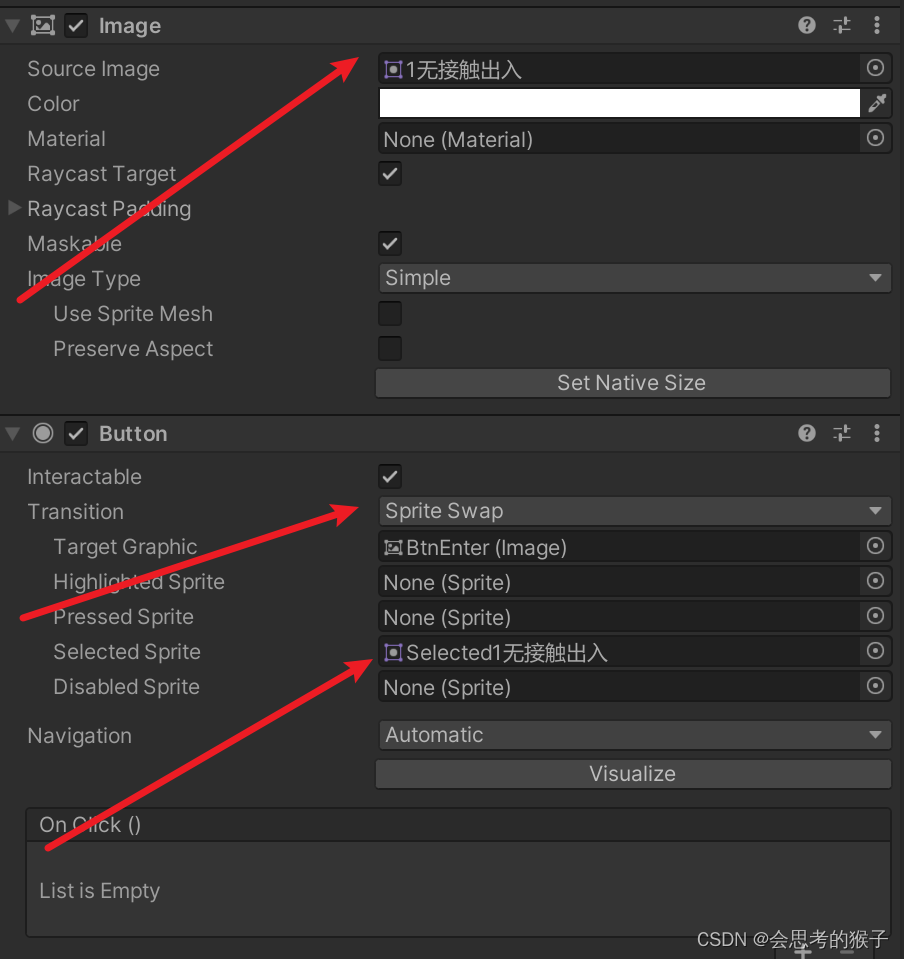Open the Source Image object picker

click(875, 68)
